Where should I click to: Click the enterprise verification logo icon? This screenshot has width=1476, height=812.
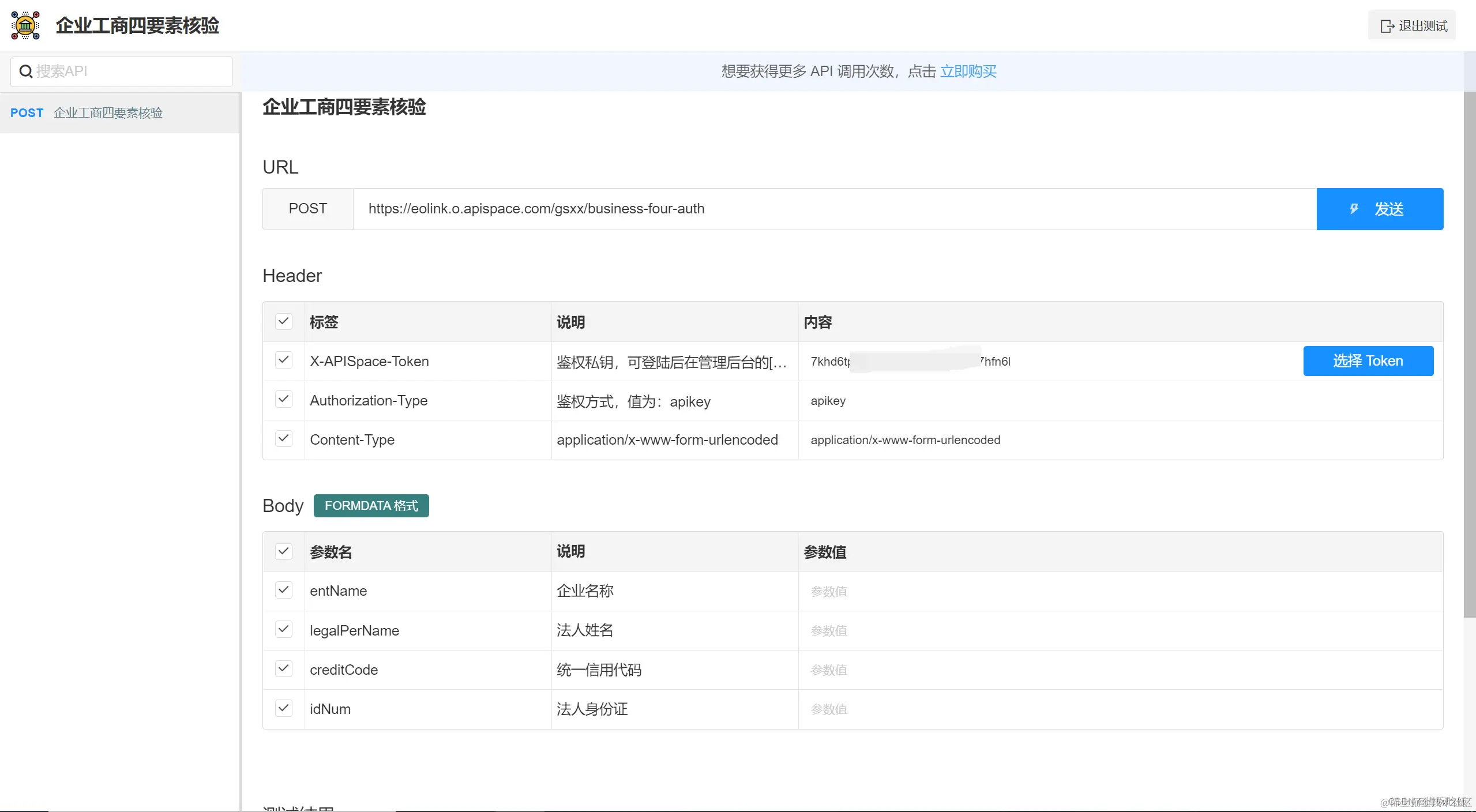click(25, 25)
